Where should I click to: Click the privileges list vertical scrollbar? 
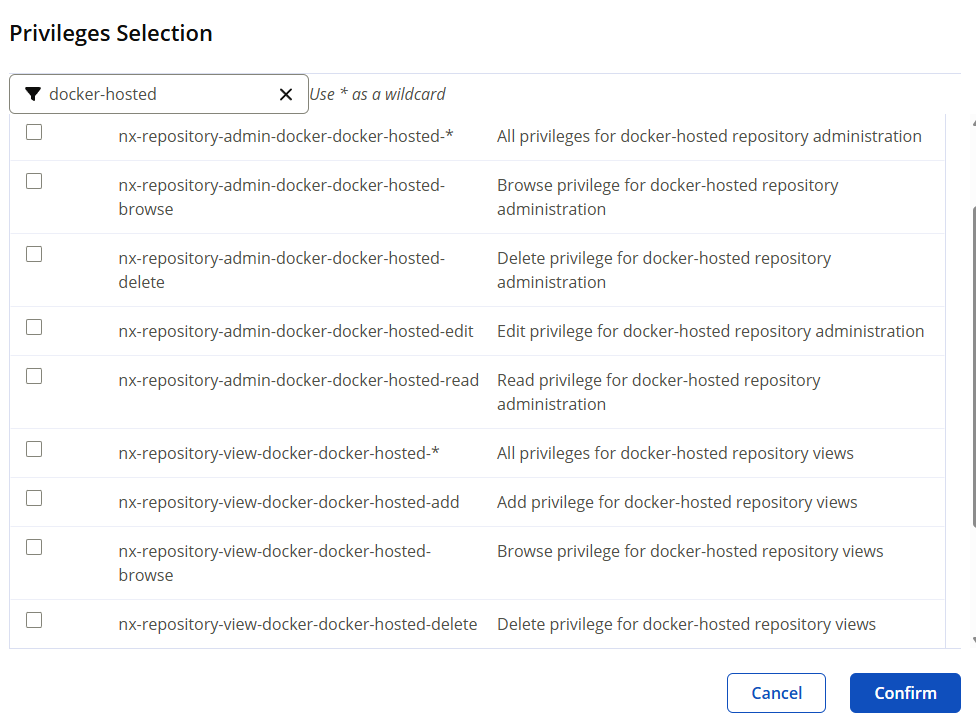pyautogui.click(x=972, y=360)
